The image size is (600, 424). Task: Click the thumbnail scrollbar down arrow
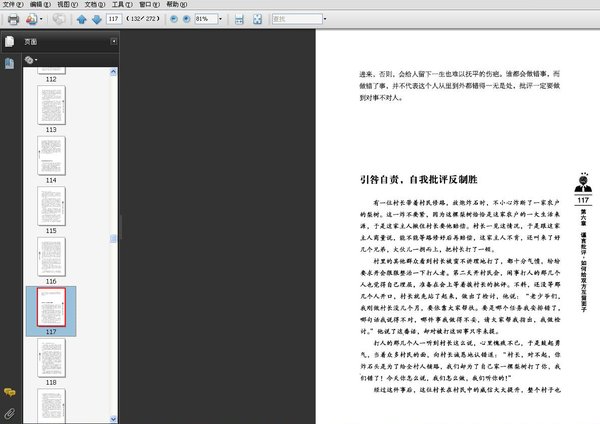point(113,419)
